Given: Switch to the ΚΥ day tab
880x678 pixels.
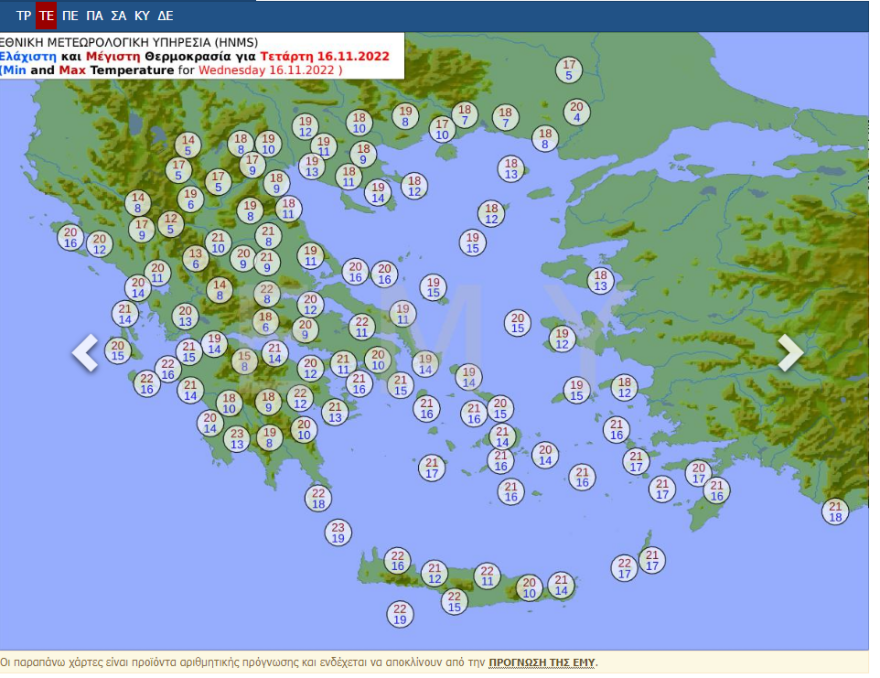Looking at the screenshot, I should coord(142,16).
